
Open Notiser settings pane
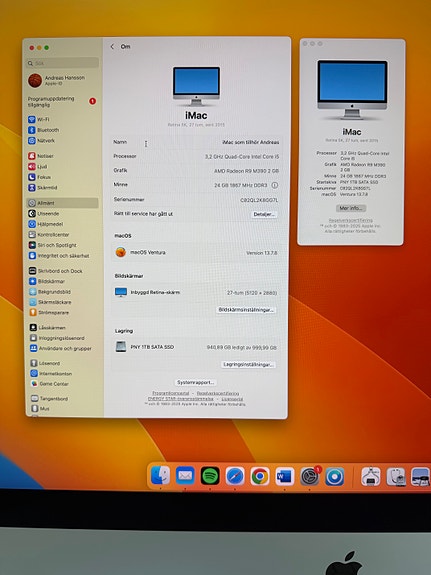[x=41, y=156]
